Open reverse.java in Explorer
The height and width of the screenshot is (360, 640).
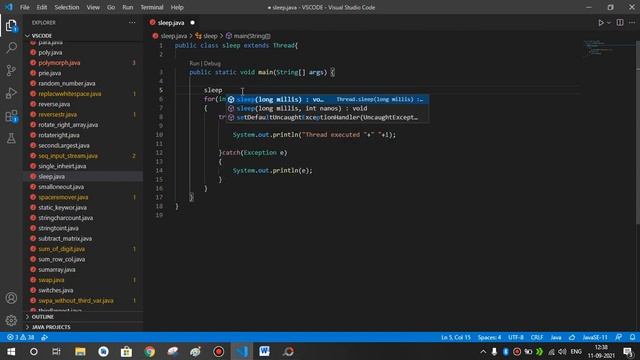[54, 104]
